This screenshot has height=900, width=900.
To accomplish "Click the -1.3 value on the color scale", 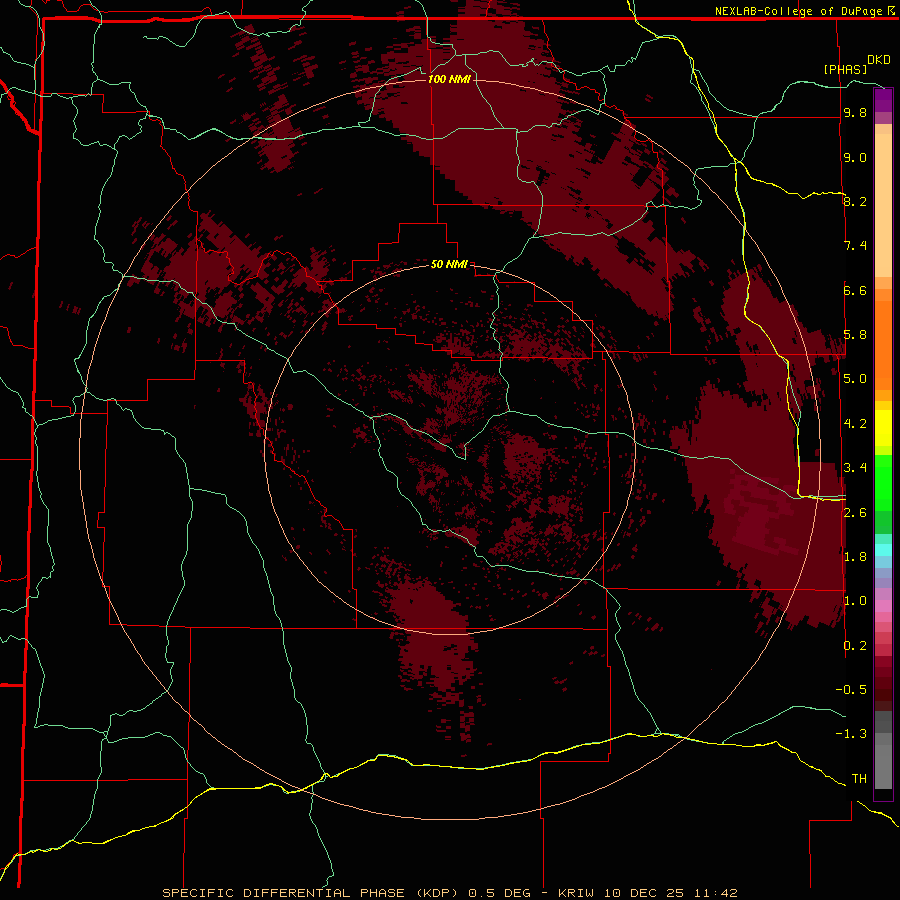I will 851,734.
